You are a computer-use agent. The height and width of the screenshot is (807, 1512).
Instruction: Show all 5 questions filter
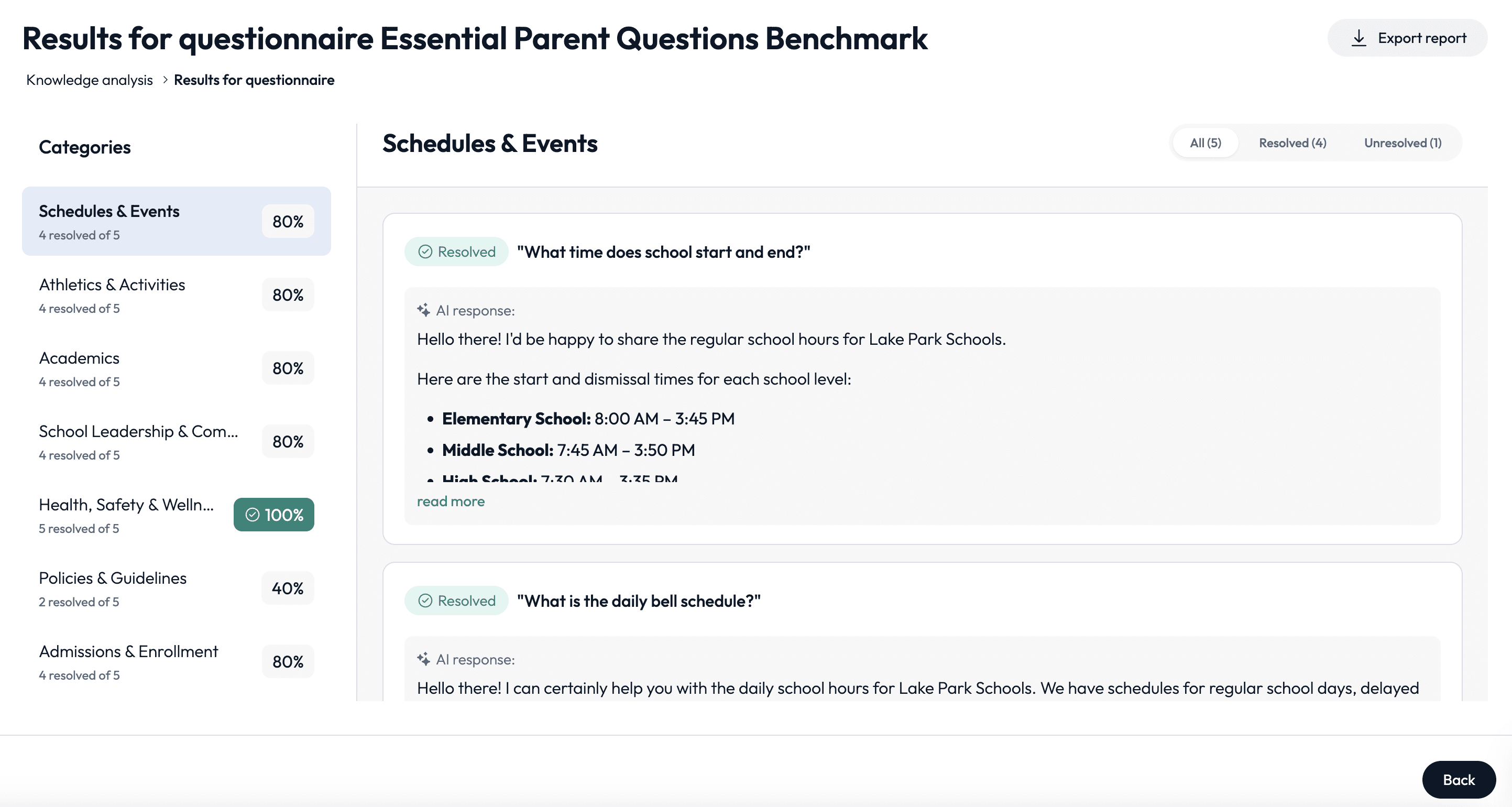coord(1206,143)
